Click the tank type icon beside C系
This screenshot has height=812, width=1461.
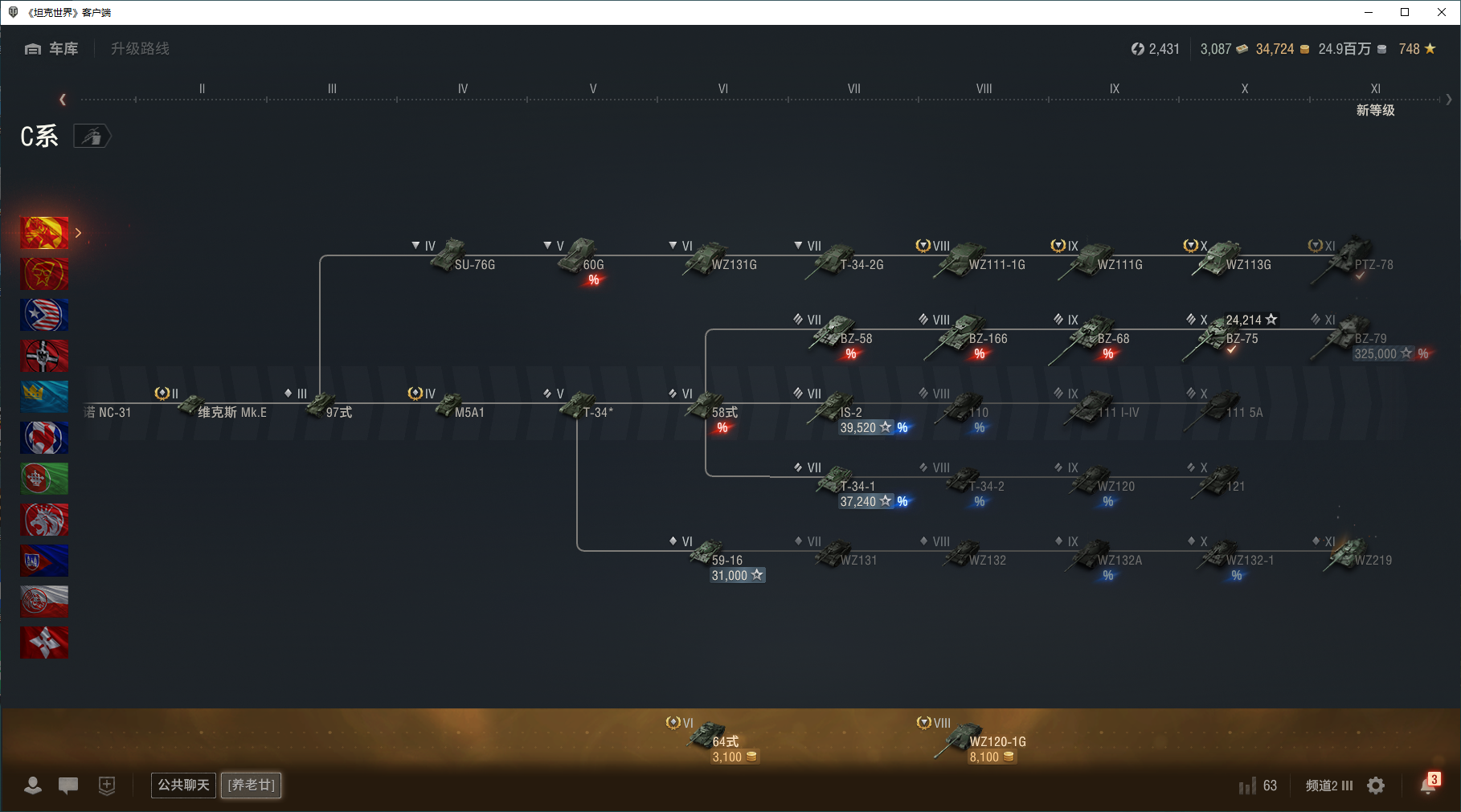[92, 137]
